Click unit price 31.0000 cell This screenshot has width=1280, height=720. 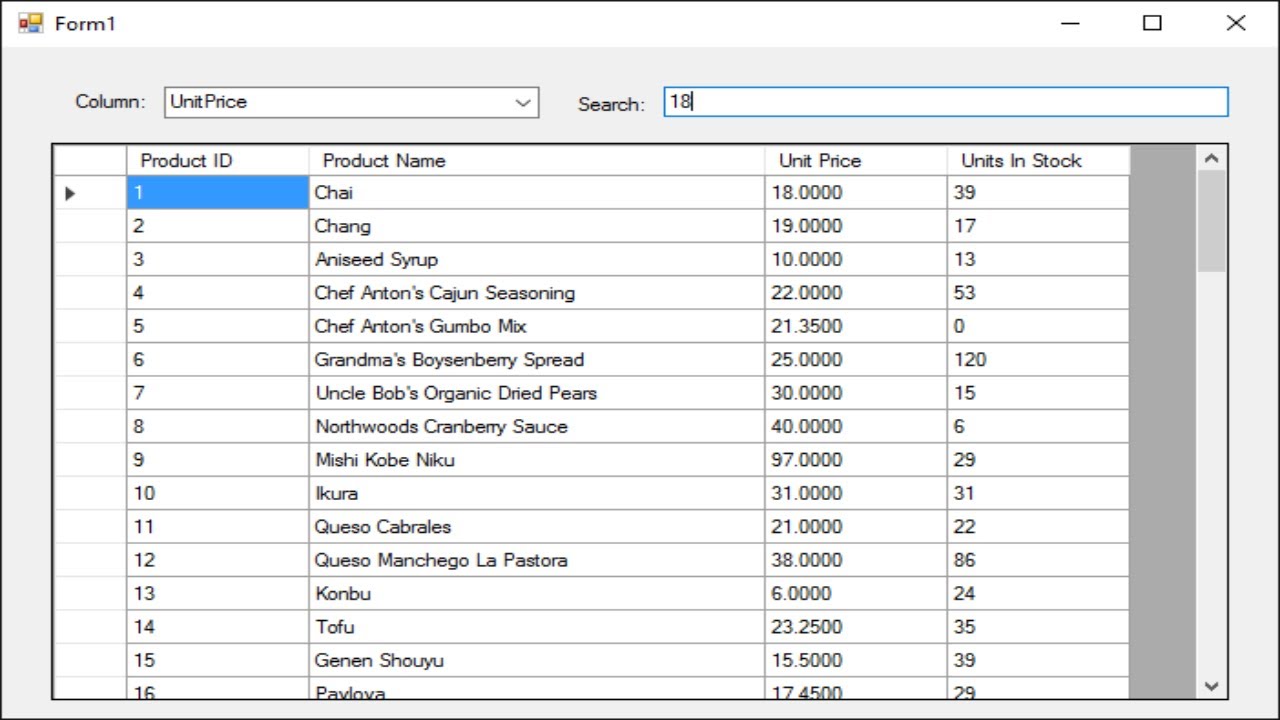coord(856,493)
